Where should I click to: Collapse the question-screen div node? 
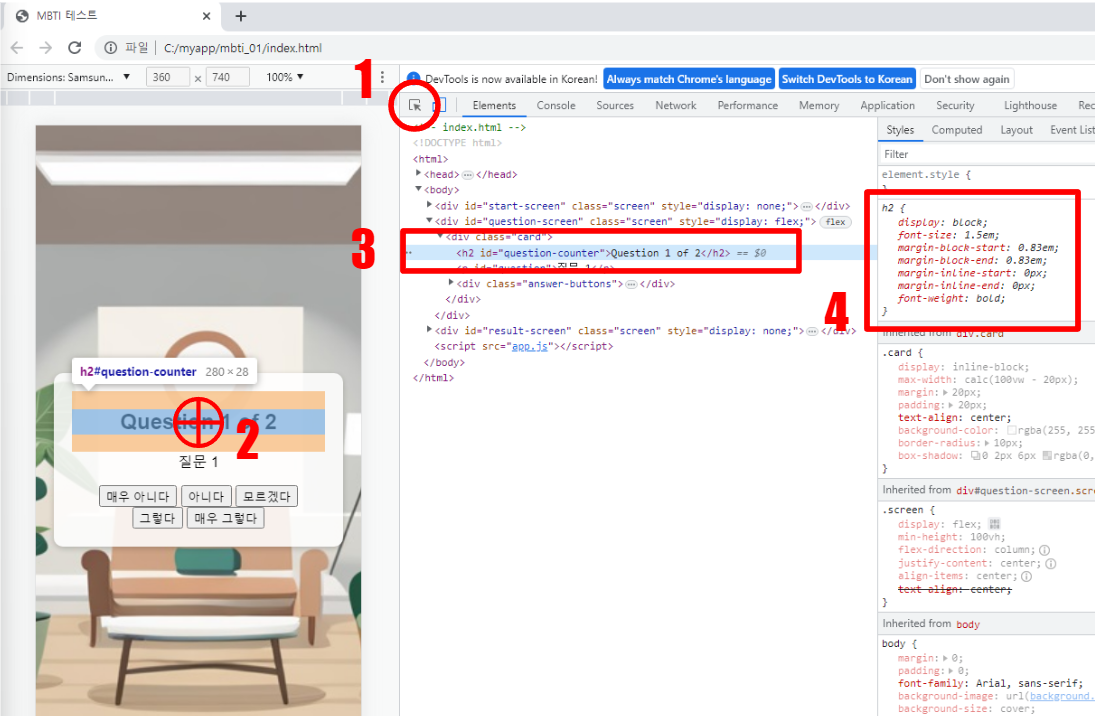[429, 221]
